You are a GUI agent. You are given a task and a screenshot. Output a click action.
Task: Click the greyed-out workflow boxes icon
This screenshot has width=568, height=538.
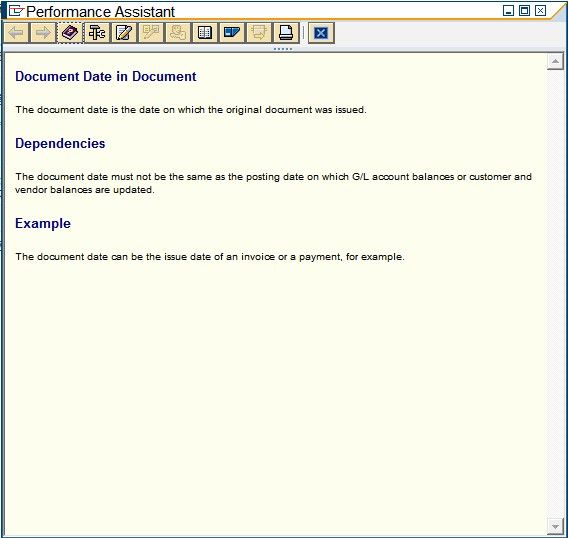151,33
